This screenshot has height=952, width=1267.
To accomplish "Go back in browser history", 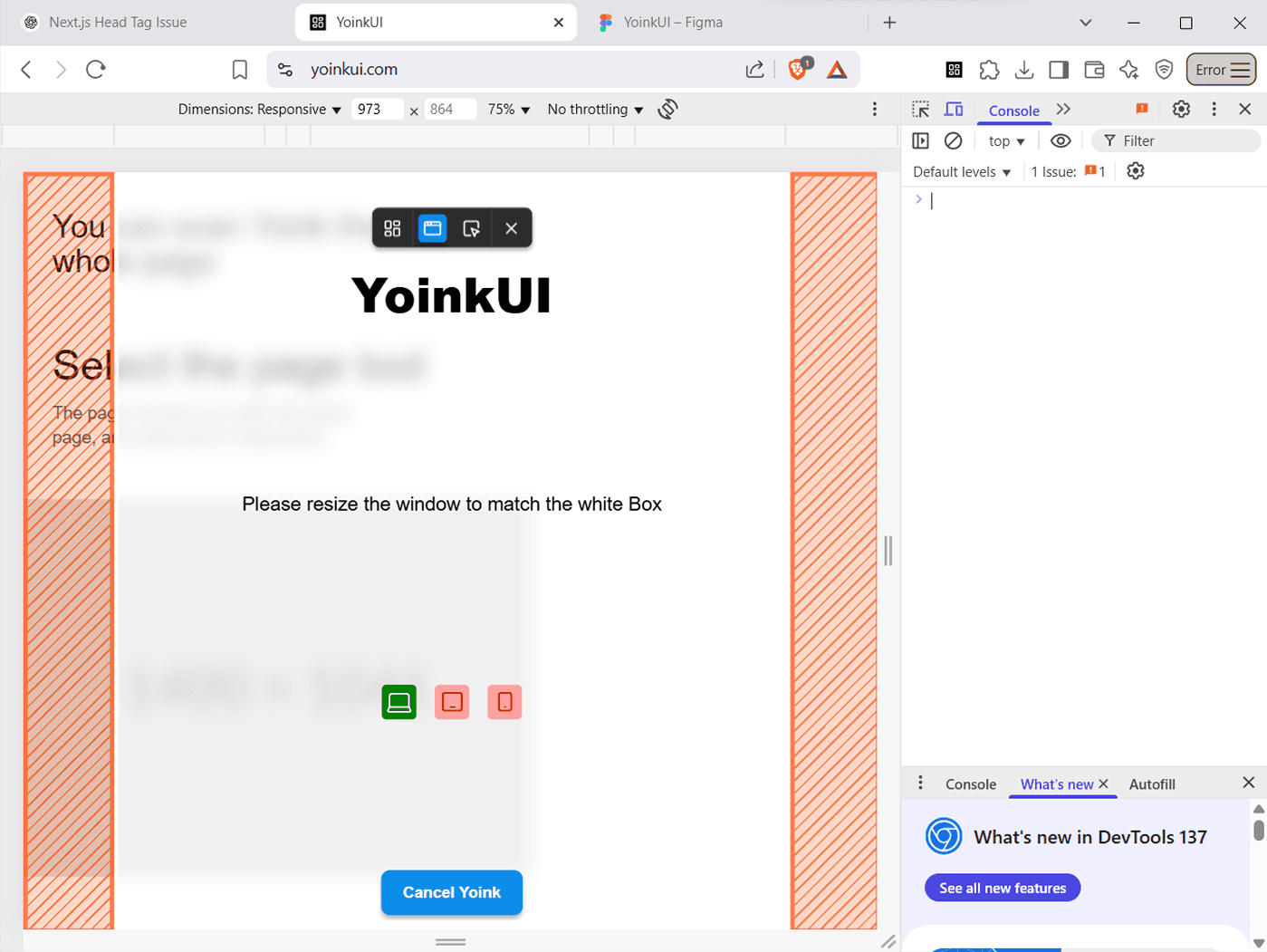I will [26, 69].
